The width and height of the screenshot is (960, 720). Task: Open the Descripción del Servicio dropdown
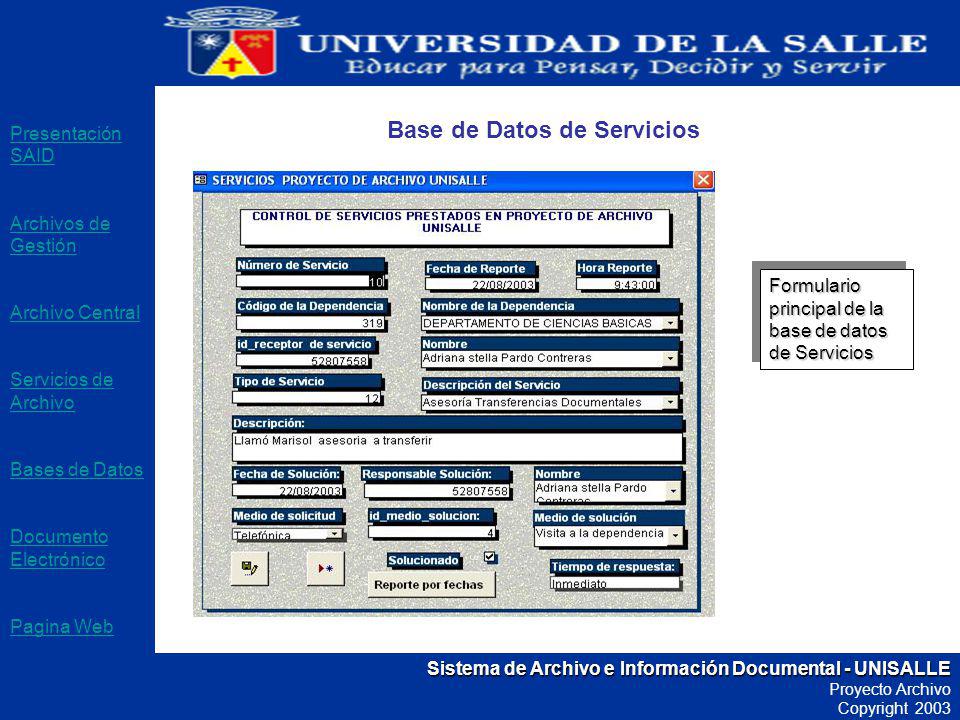(x=671, y=402)
